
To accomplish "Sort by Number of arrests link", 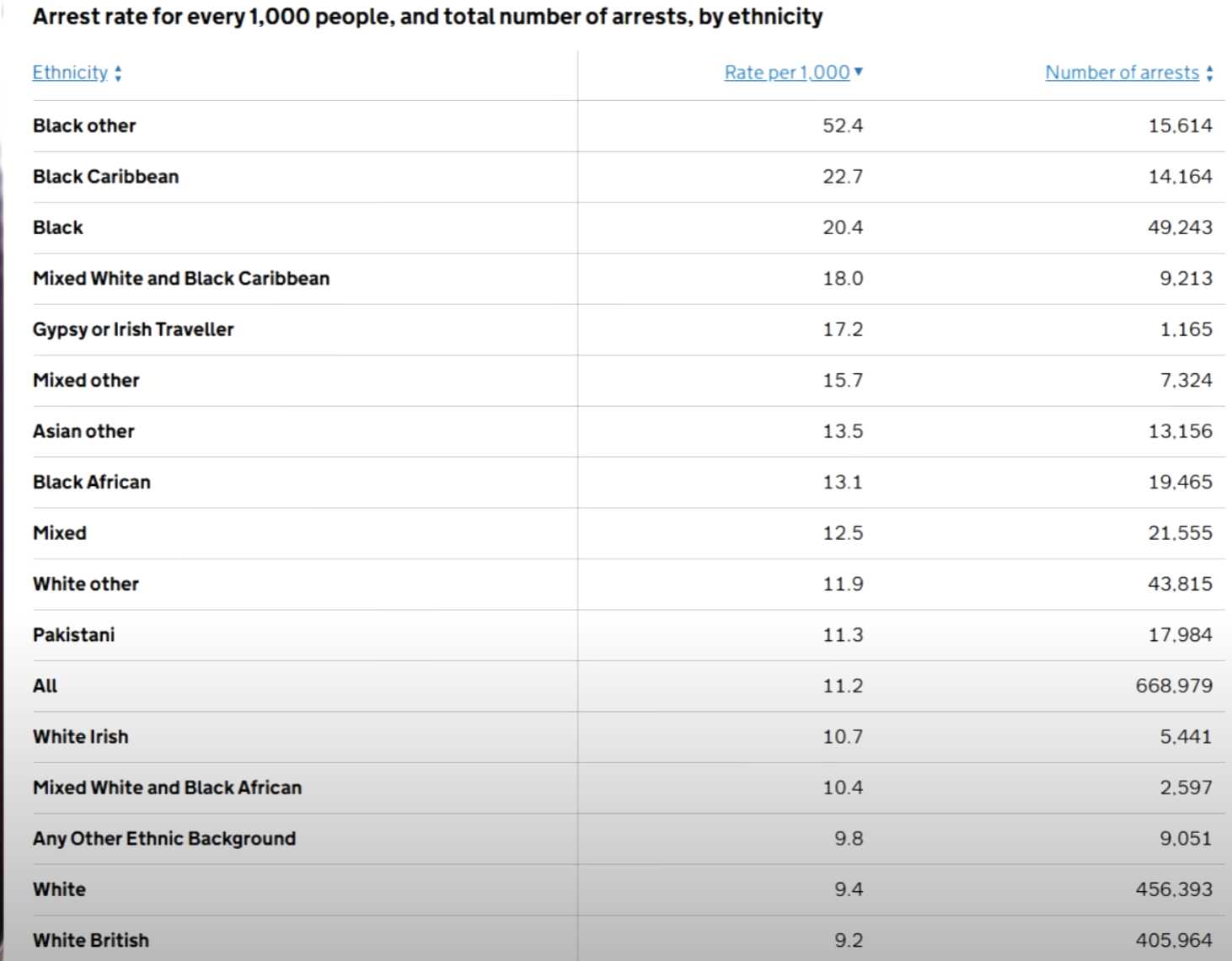I will pyautogui.click(x=1122, y=72).
